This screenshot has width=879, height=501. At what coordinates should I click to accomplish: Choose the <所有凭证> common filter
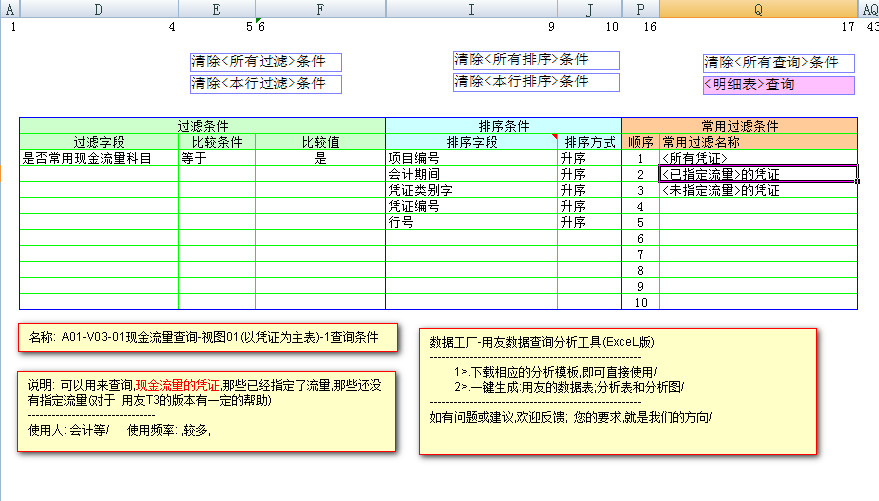pyautogui.click(x=757, y=158)
